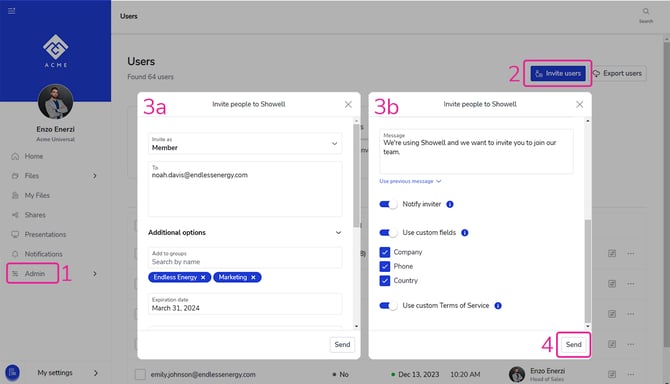Click Send in the 3a dialog
This screenshot has width=670, height=384.
[x=342, y=345]
